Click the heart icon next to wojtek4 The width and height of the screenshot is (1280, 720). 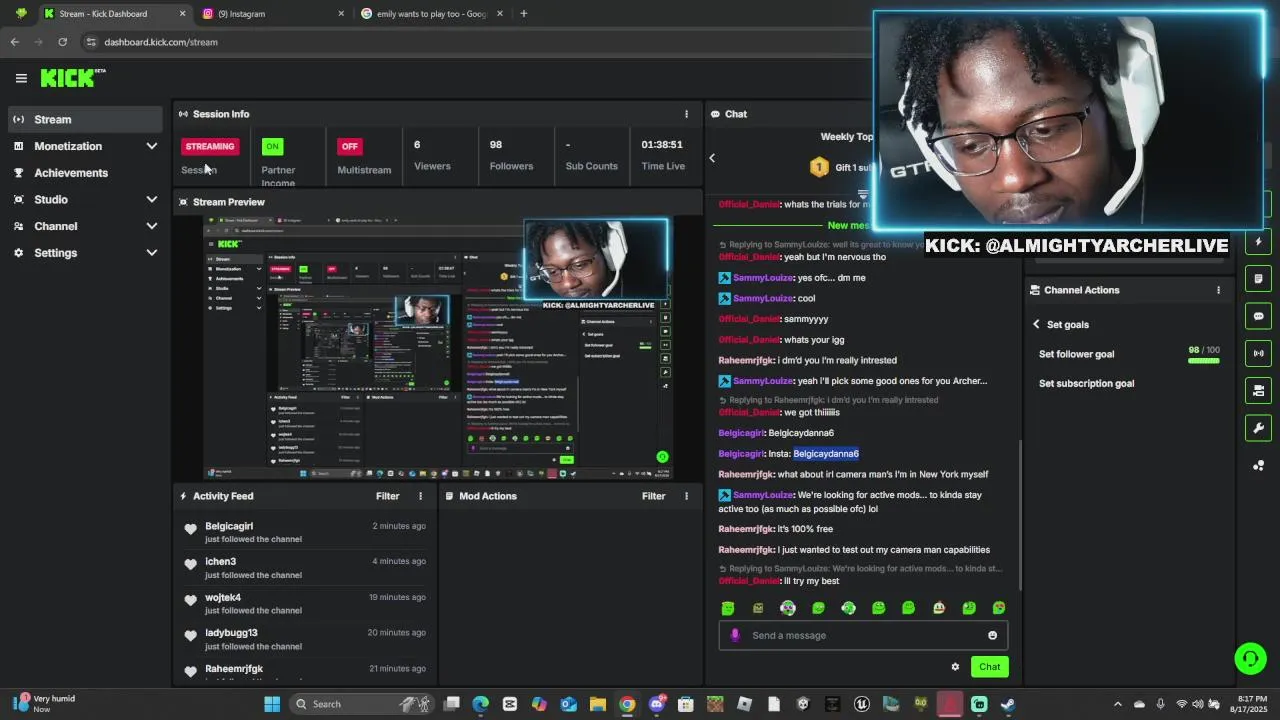pyautogui.click(x=190, y=600)
